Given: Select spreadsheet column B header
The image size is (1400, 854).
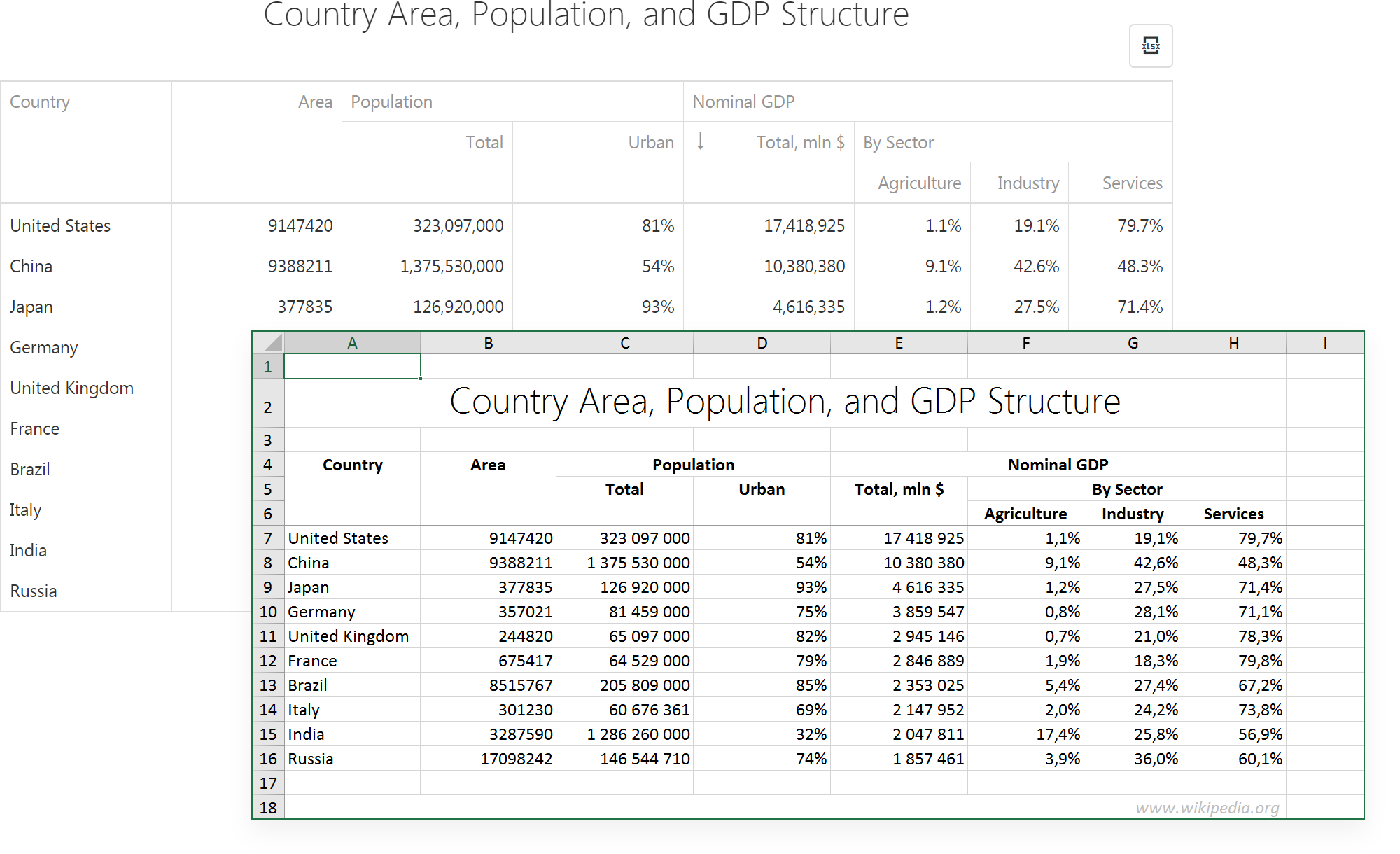Looking at the screenshot, I should click(488, 343).
